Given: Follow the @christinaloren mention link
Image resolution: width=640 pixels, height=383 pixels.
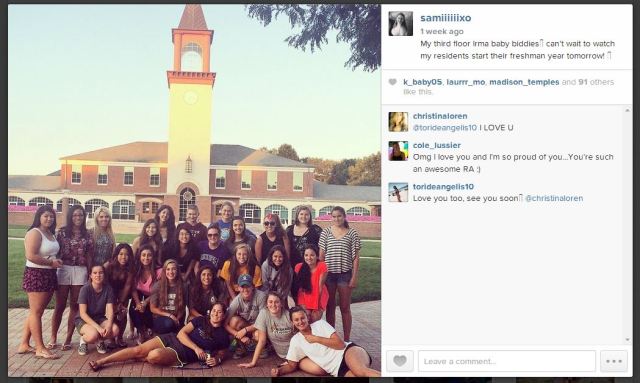Looking at the screenshot, I should point(554,198).
